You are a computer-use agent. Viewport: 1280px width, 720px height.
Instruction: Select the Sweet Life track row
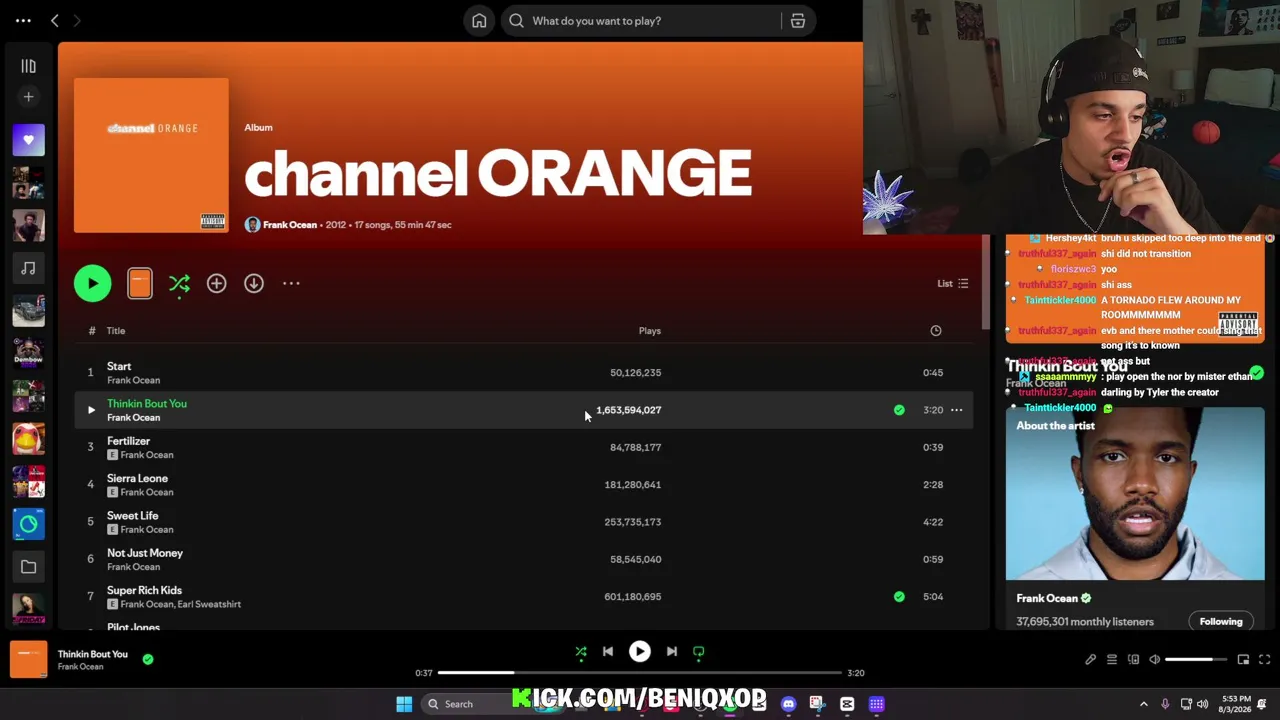click(524, 522)
